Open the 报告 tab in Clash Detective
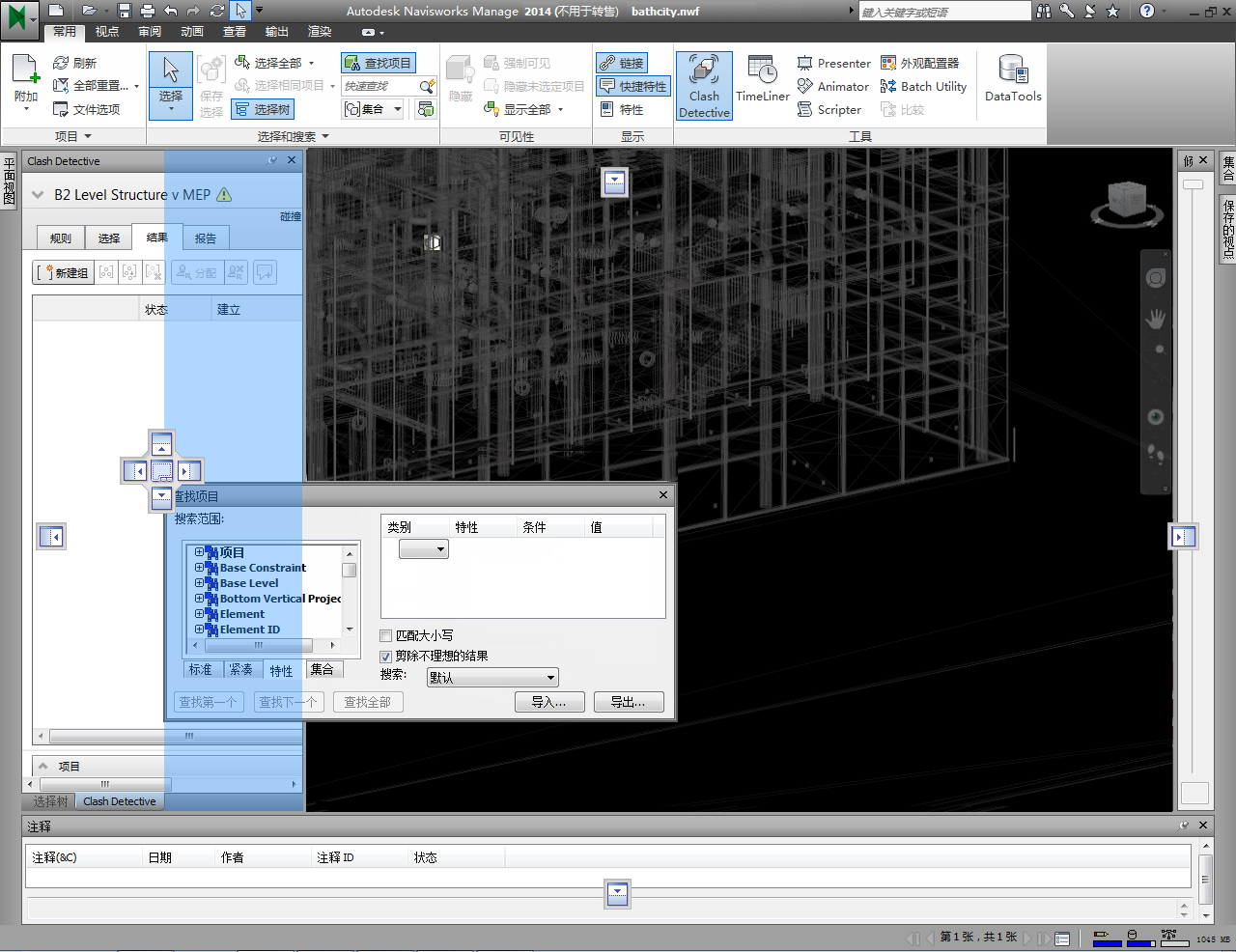This screenshot has width=1236, height=952. (206, 238)
